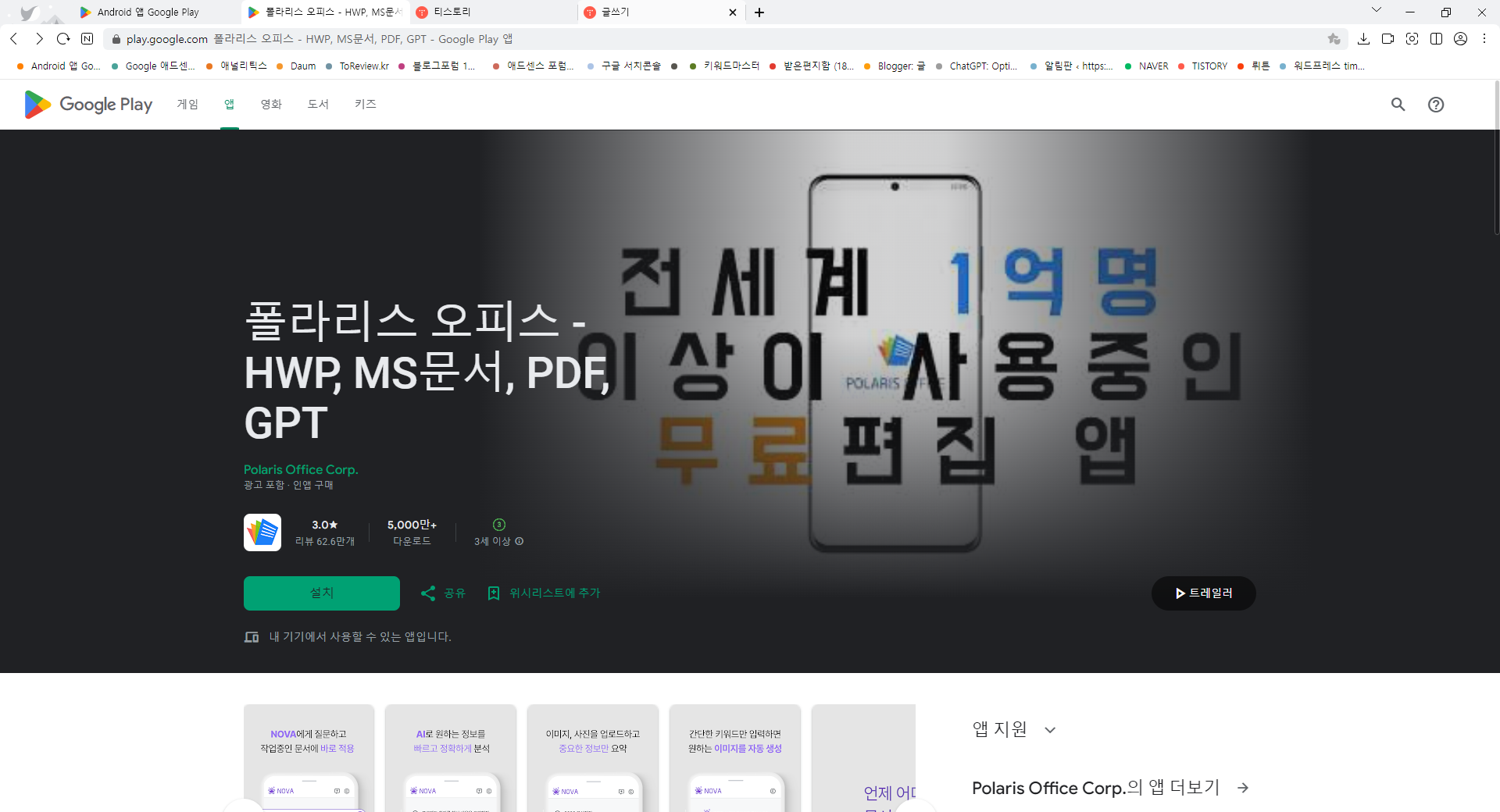Image resolution: width=1500 pixels, height=812 pixels.
Task: Click the Polaris Office app icon
Action: (x=262, y=532)
